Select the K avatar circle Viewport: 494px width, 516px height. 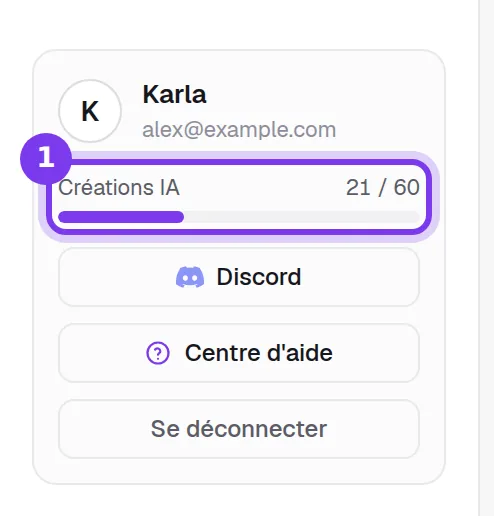point(90,111)
